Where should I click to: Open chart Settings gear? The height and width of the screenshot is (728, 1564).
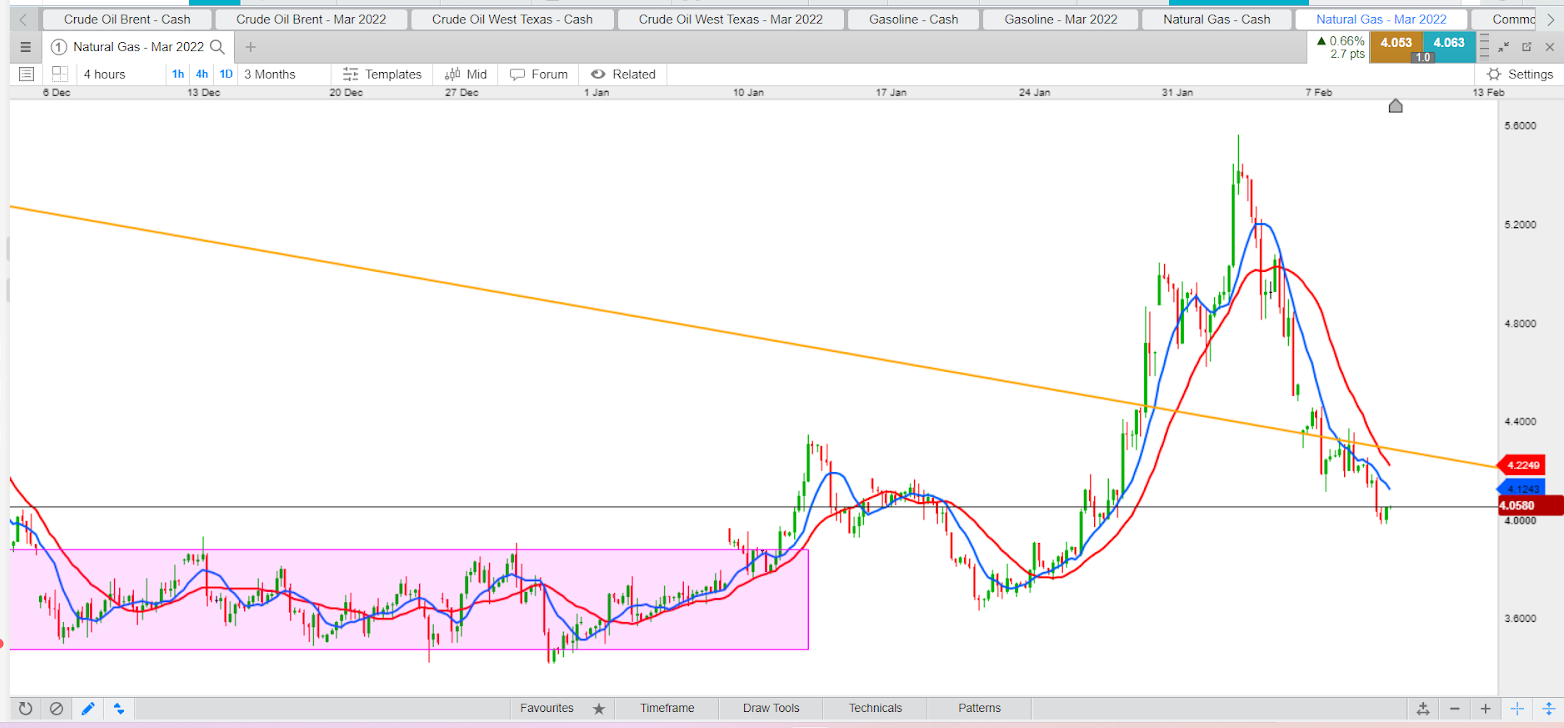[x=1494, y=74]
